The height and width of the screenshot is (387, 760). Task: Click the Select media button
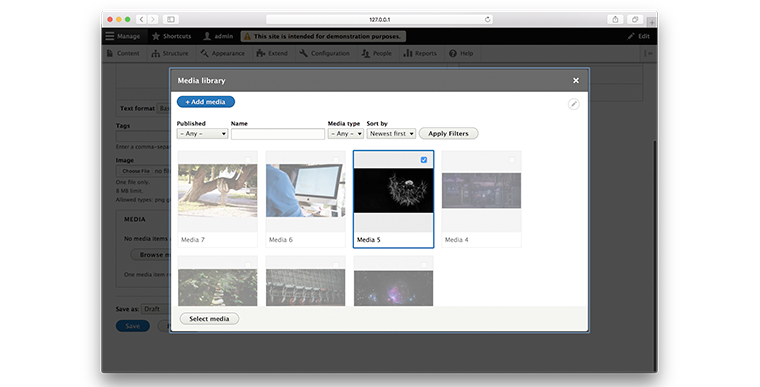click(209, 319)
